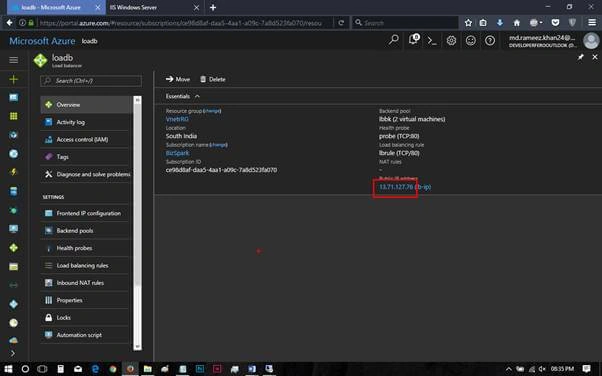The height and width of the screenshot is (376, 602).
Task: Open Diagnose and solve problems
Action: click(x=86, y=174)
